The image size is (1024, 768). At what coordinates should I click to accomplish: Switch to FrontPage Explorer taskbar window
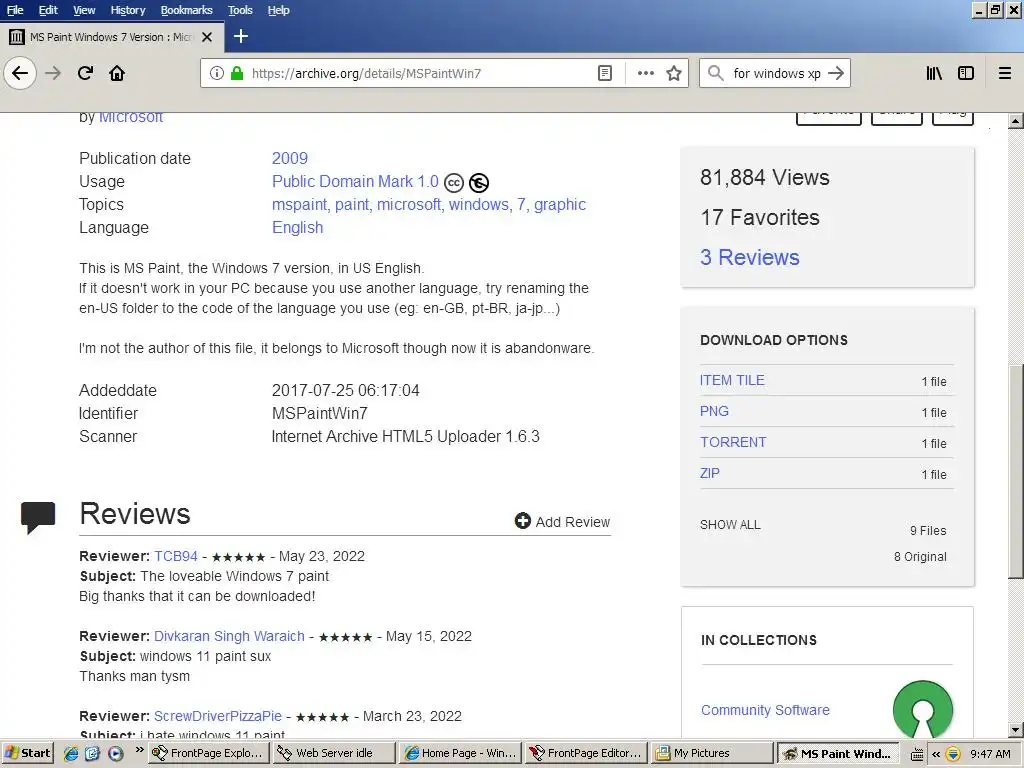[x=208, y=753]
